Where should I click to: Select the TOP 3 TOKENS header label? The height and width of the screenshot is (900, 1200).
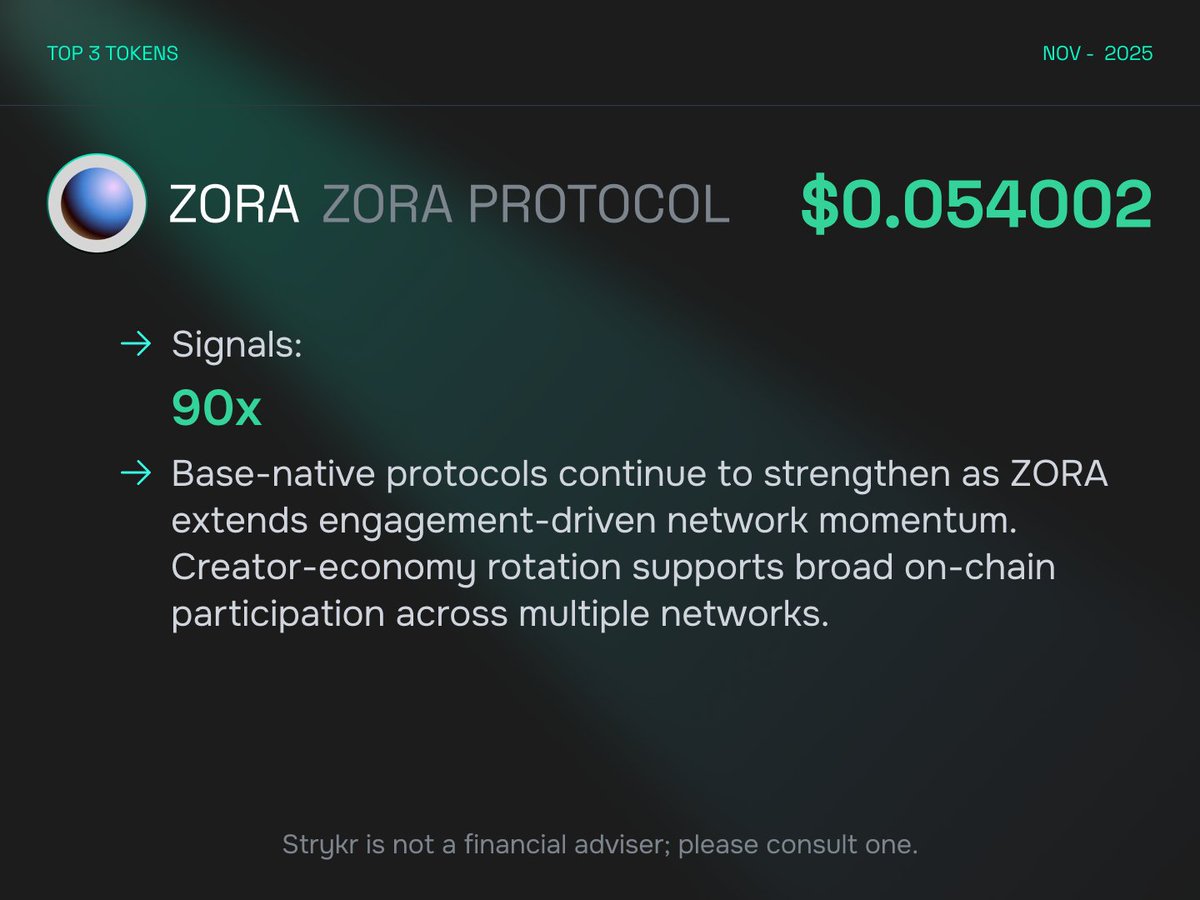(x=113, y=53)
